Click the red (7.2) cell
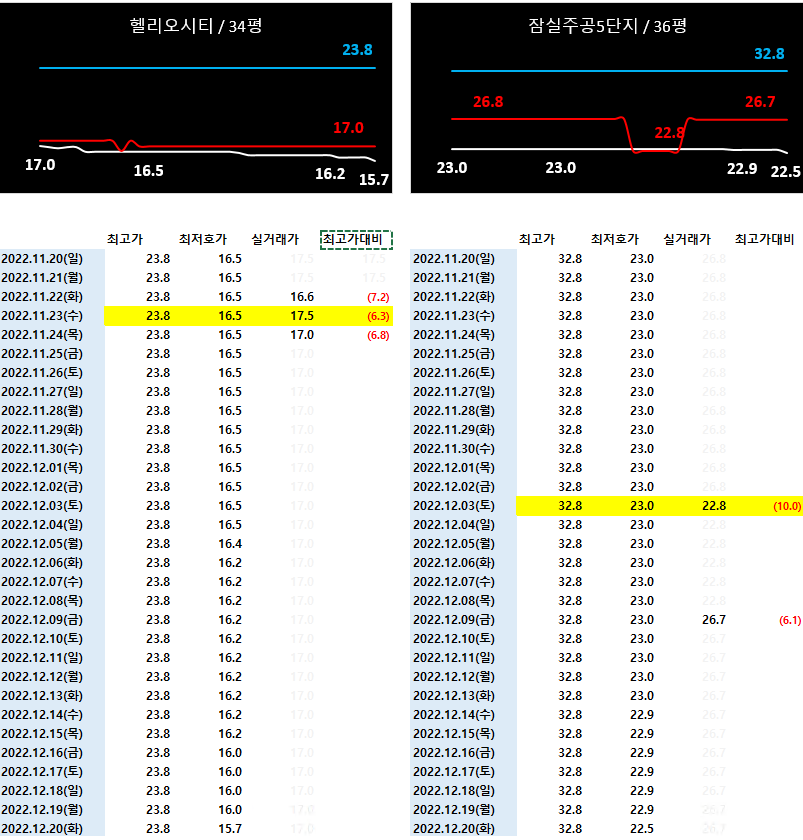Image resolution: width=803 pixels, height=840 pixels. (378, 297)
